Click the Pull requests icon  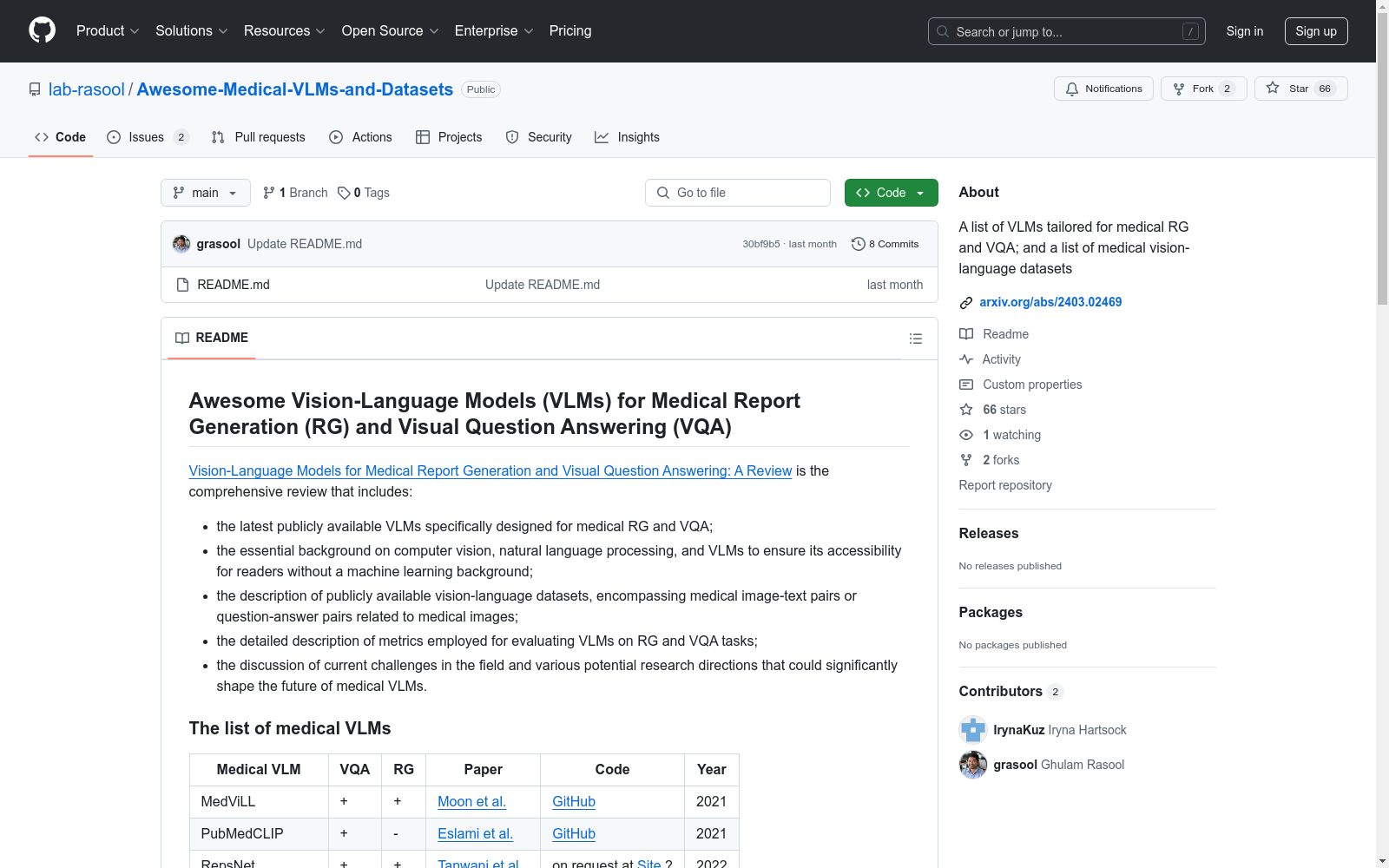pyautogui.click(x=218, y=137)
